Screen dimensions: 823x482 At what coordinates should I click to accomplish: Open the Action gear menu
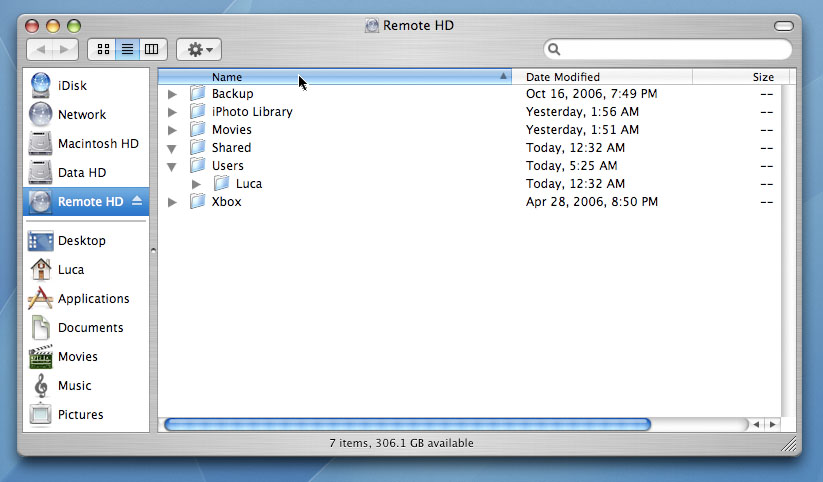click(199, 49)
